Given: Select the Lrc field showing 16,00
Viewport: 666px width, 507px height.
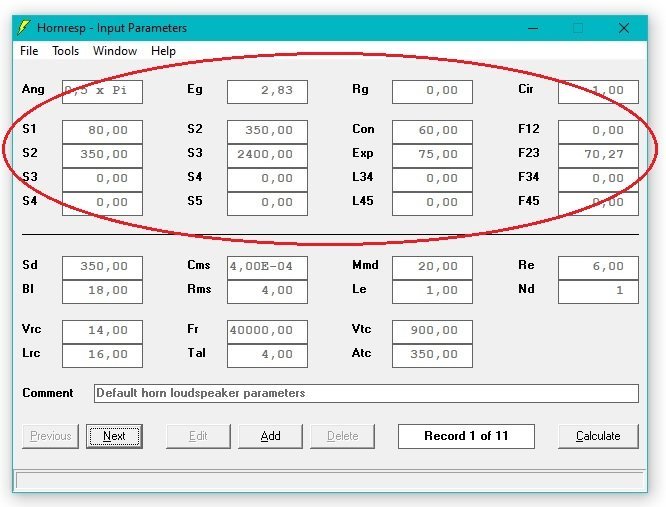Looking at the screenshot, I should click(102, 356).
